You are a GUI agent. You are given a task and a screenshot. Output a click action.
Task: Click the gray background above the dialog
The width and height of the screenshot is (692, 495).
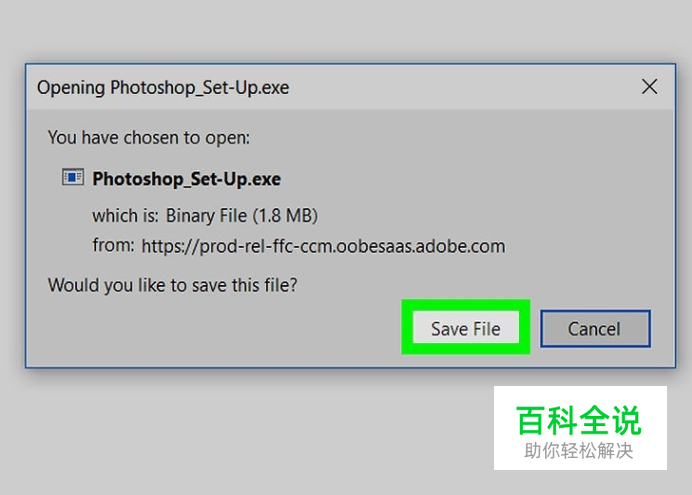[346, 29]
